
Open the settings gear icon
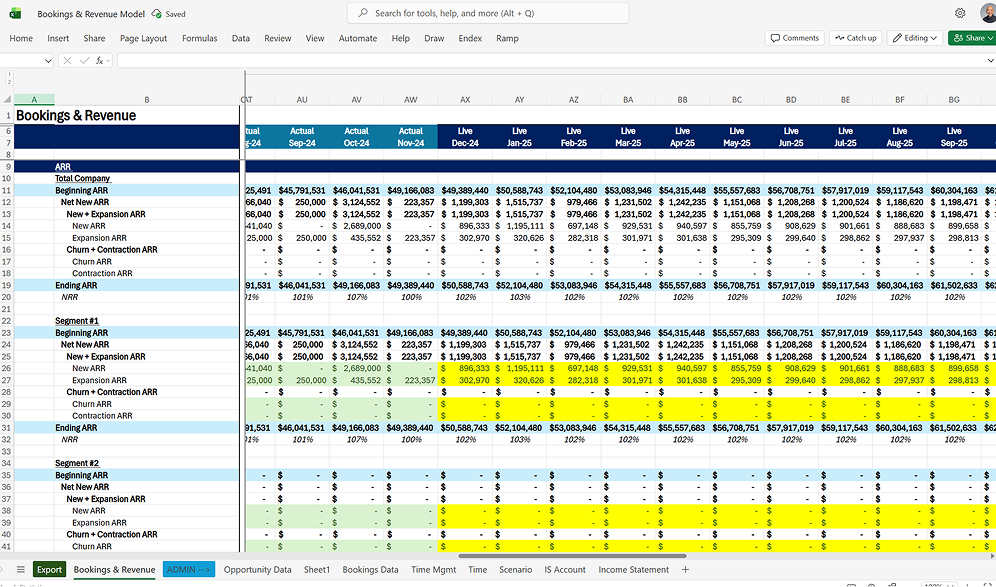pyautogui.click(x=960, y=14)
